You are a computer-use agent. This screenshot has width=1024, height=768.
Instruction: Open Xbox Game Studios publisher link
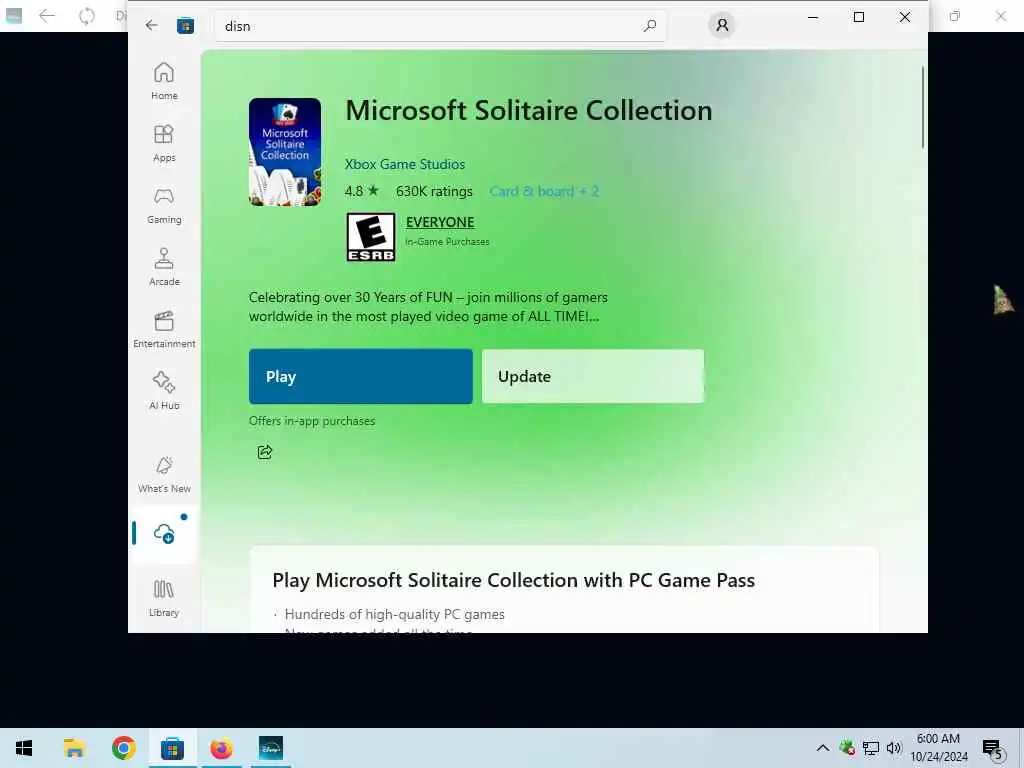pos(405,164)
